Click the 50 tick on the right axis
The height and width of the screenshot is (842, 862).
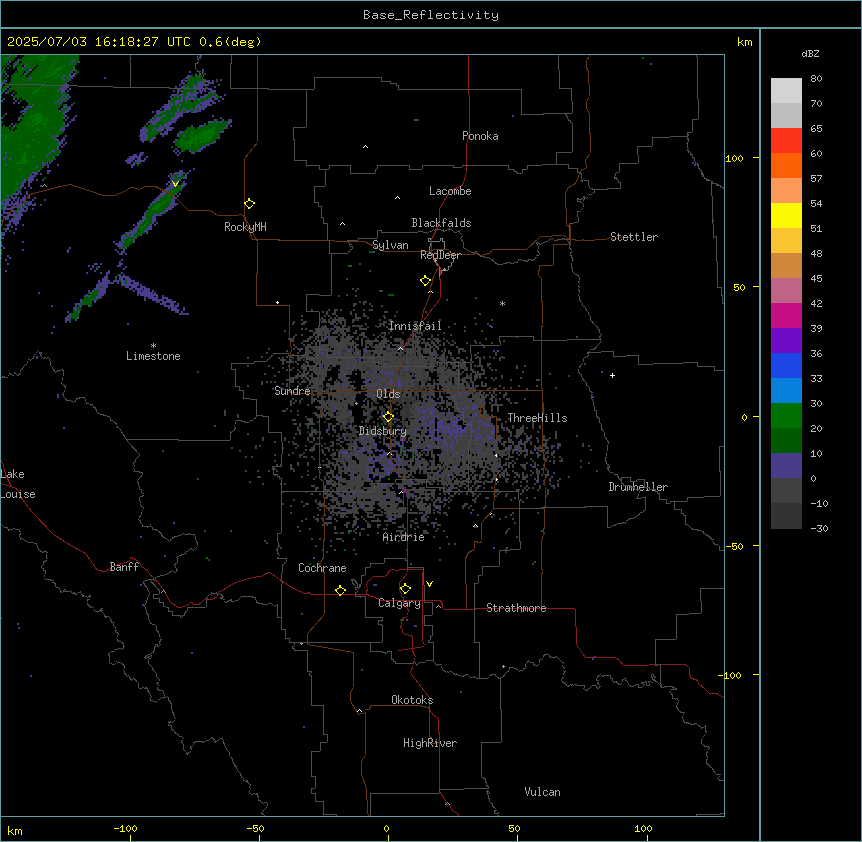739,287
